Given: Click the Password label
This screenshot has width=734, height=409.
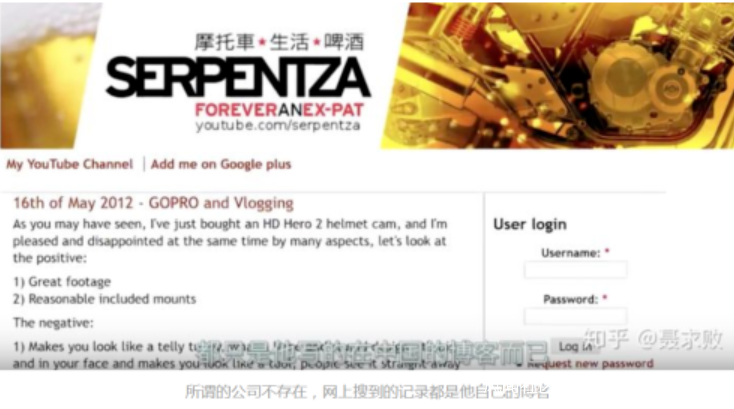Looking at the screenshot, I should click(x=571, y=299).
